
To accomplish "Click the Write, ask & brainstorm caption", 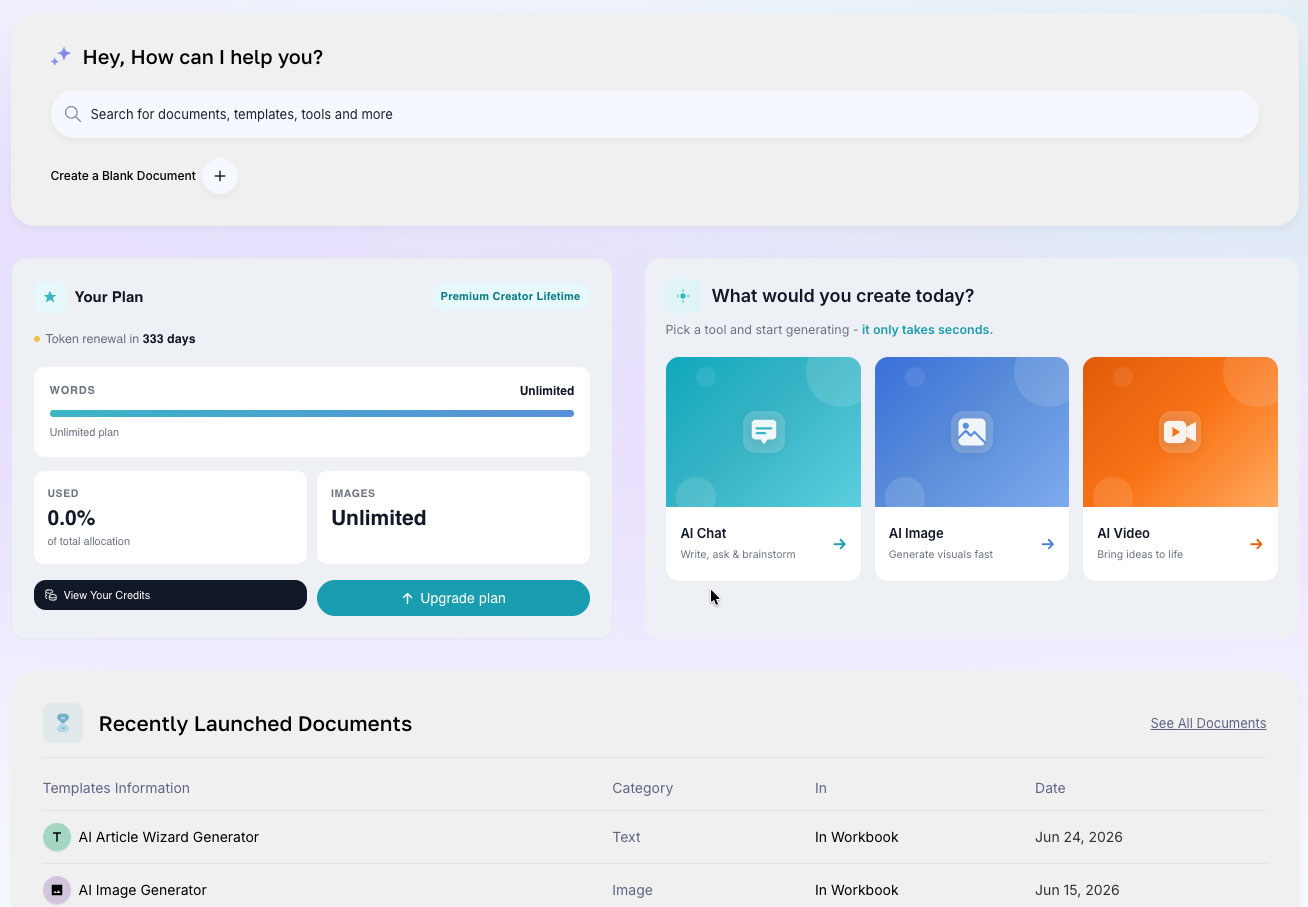I will point(738,554).
